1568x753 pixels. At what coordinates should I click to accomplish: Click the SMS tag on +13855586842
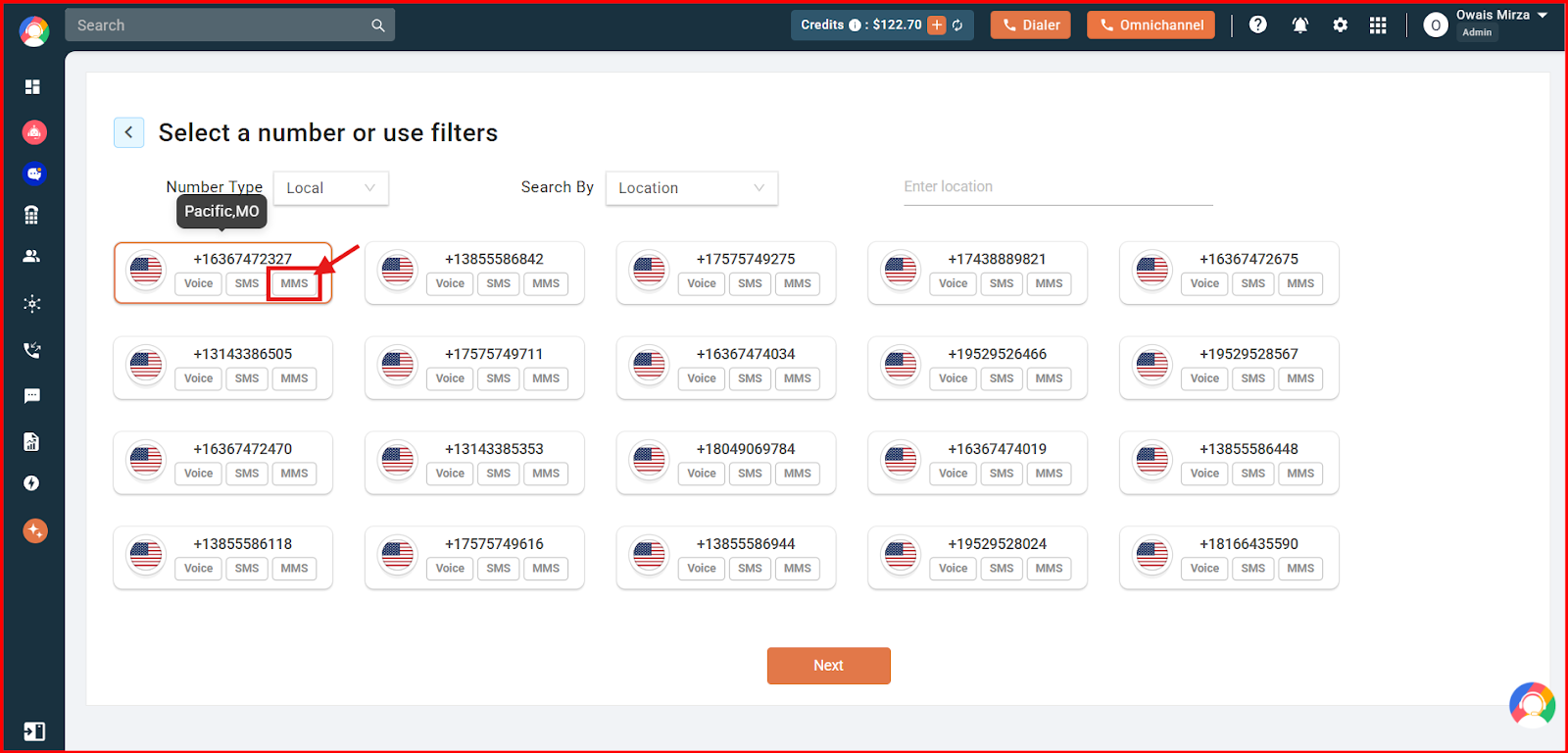499,283
